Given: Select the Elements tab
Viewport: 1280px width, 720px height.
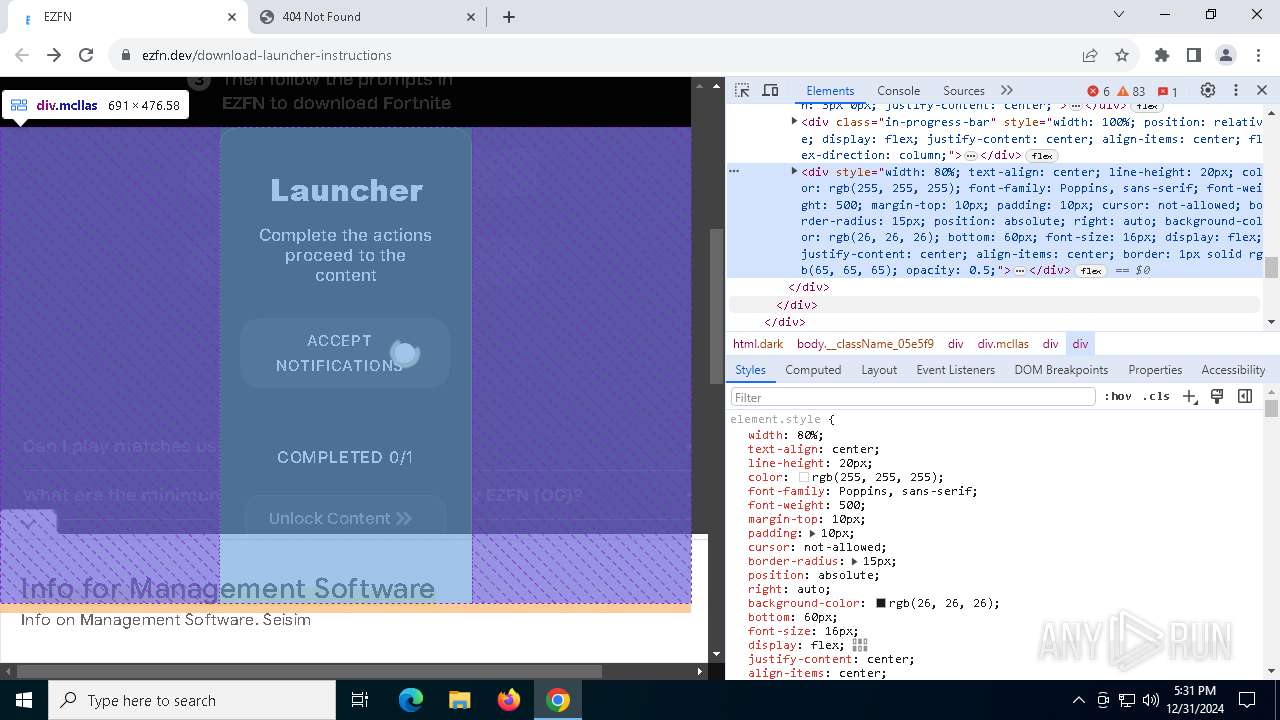Looking at the screenshot, I should [x=830, y=90].
